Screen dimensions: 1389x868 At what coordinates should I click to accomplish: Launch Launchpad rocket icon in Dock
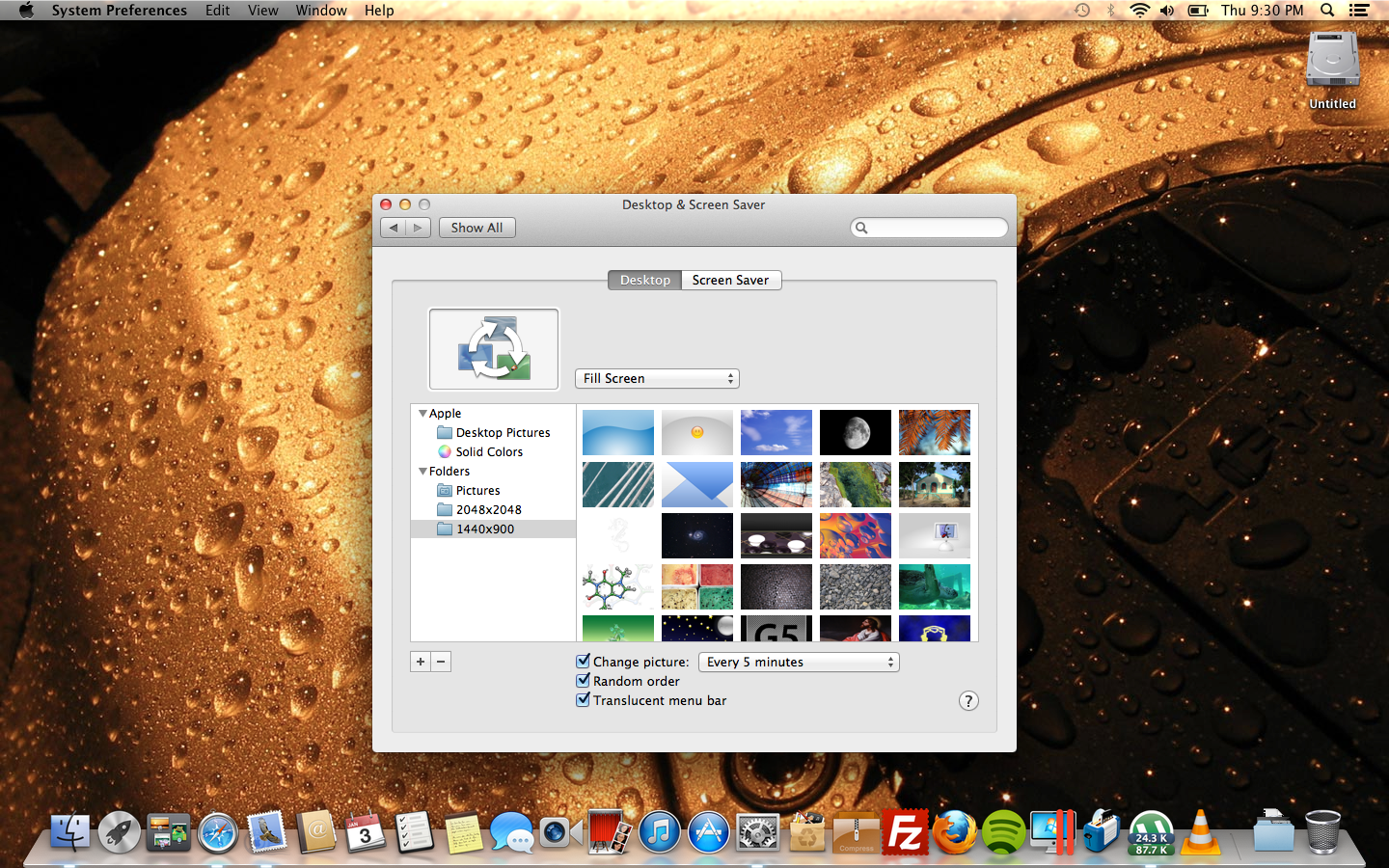(120, 831)
